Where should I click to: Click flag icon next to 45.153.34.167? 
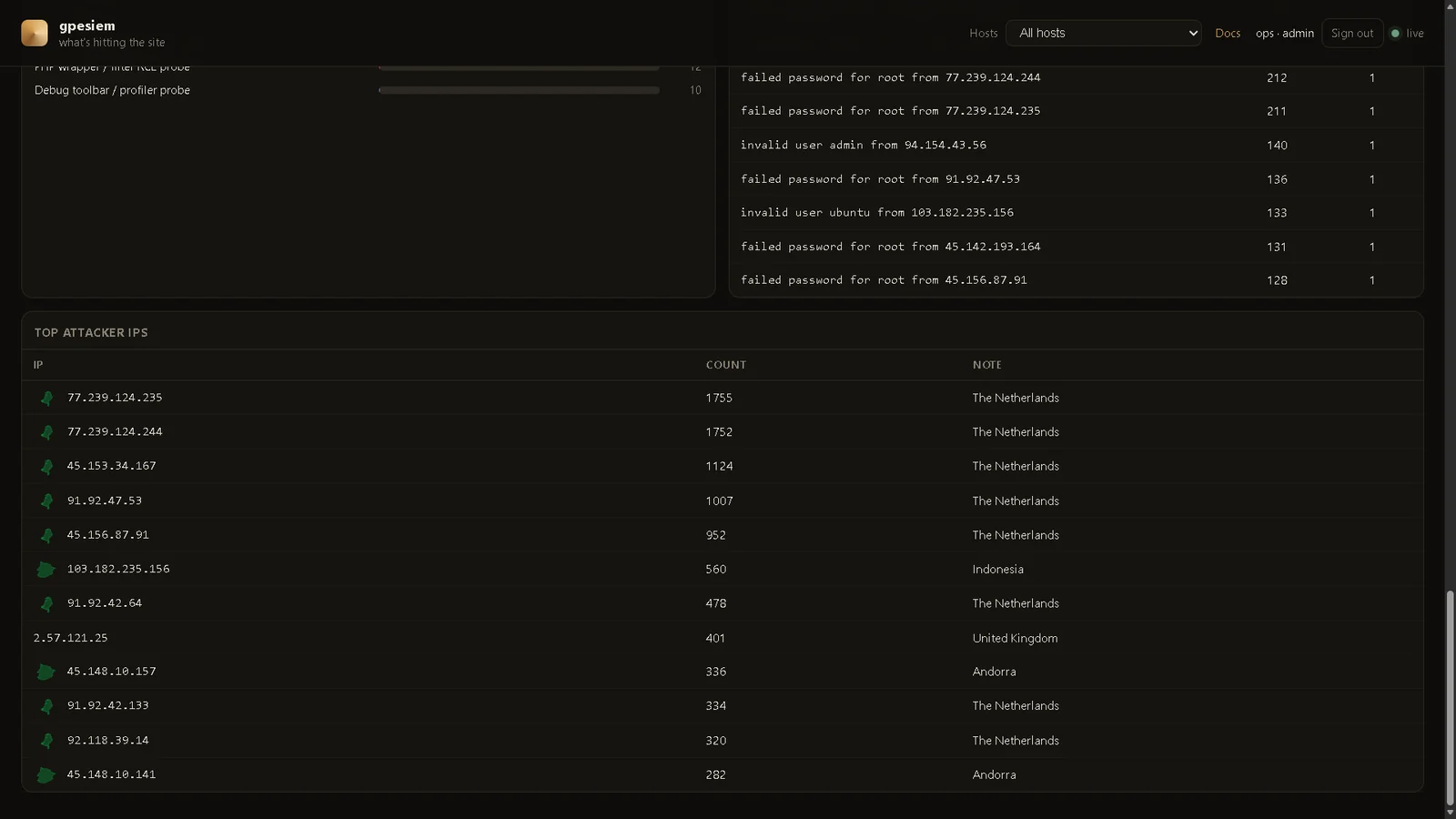(46, 467)
